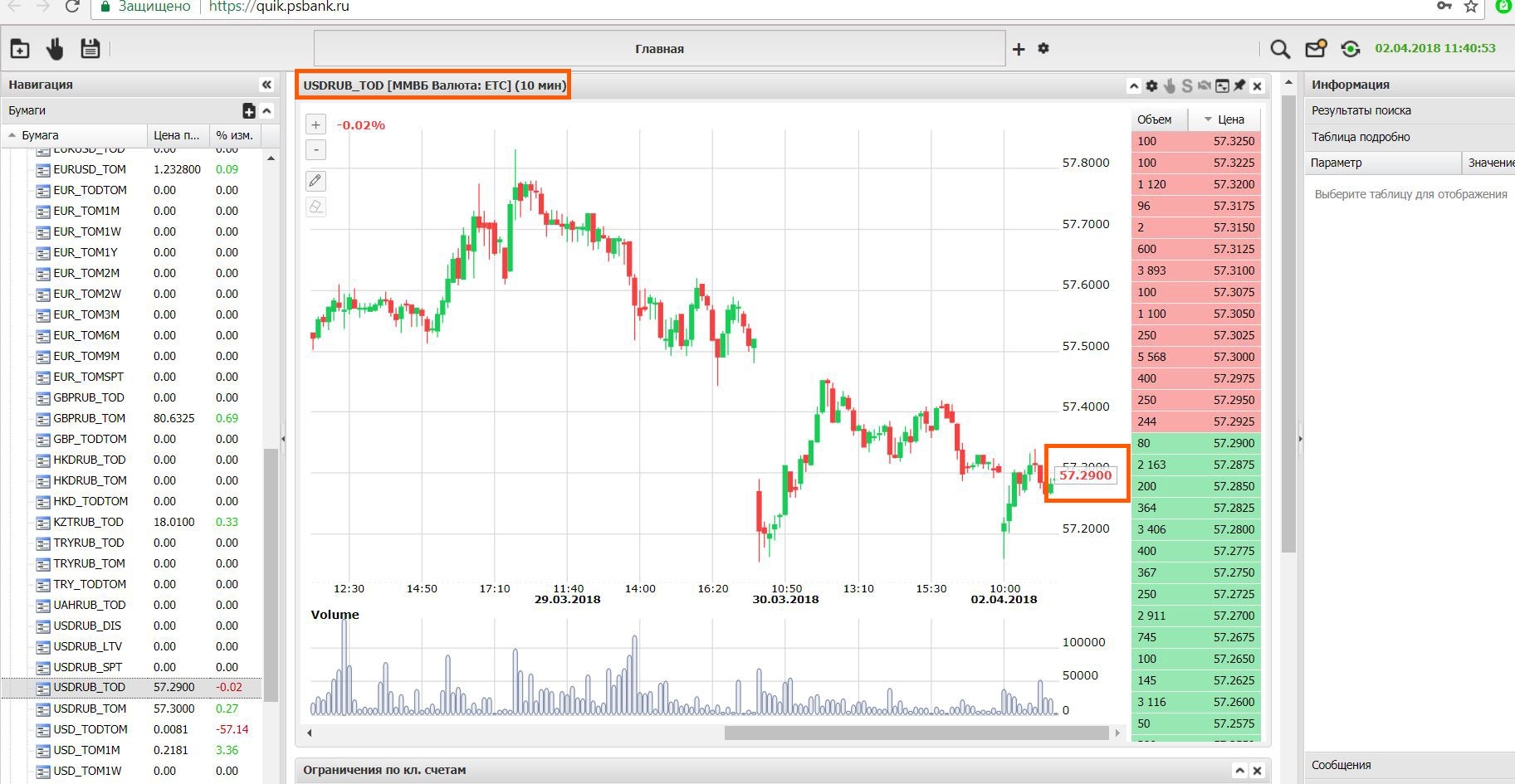The height and width of the screenshot is (784, 1515).
Task: Click the chart scrollbar left arrow
Action: pos(310,733)
